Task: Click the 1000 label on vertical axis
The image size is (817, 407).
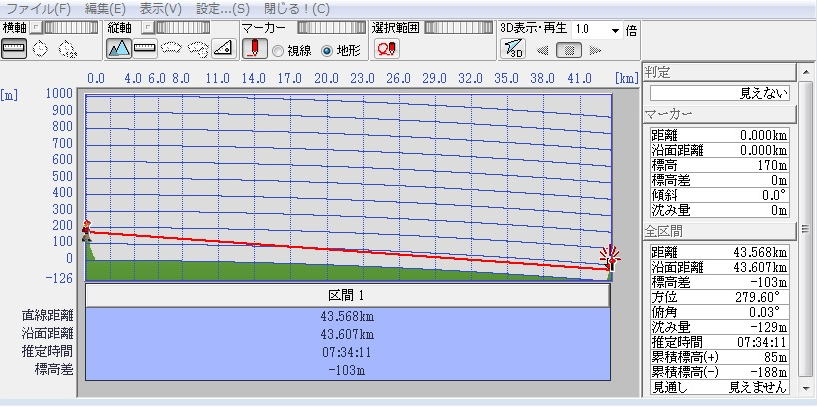Action: [x=59, y=94]
